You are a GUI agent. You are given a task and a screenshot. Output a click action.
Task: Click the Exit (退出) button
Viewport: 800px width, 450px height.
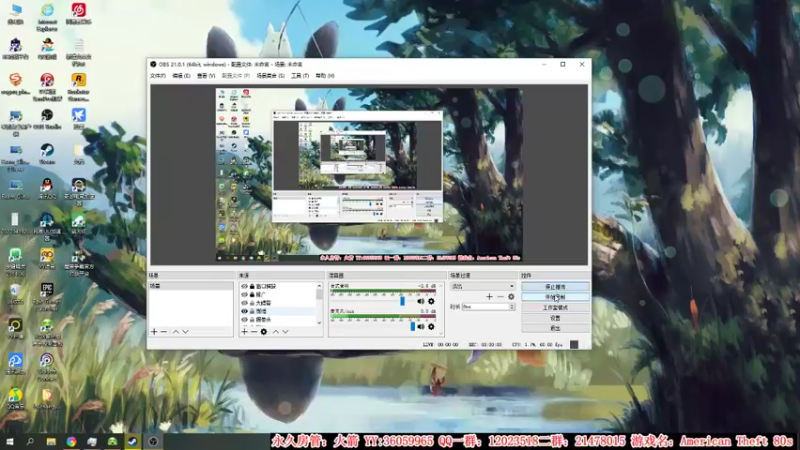tap(555, 328)
